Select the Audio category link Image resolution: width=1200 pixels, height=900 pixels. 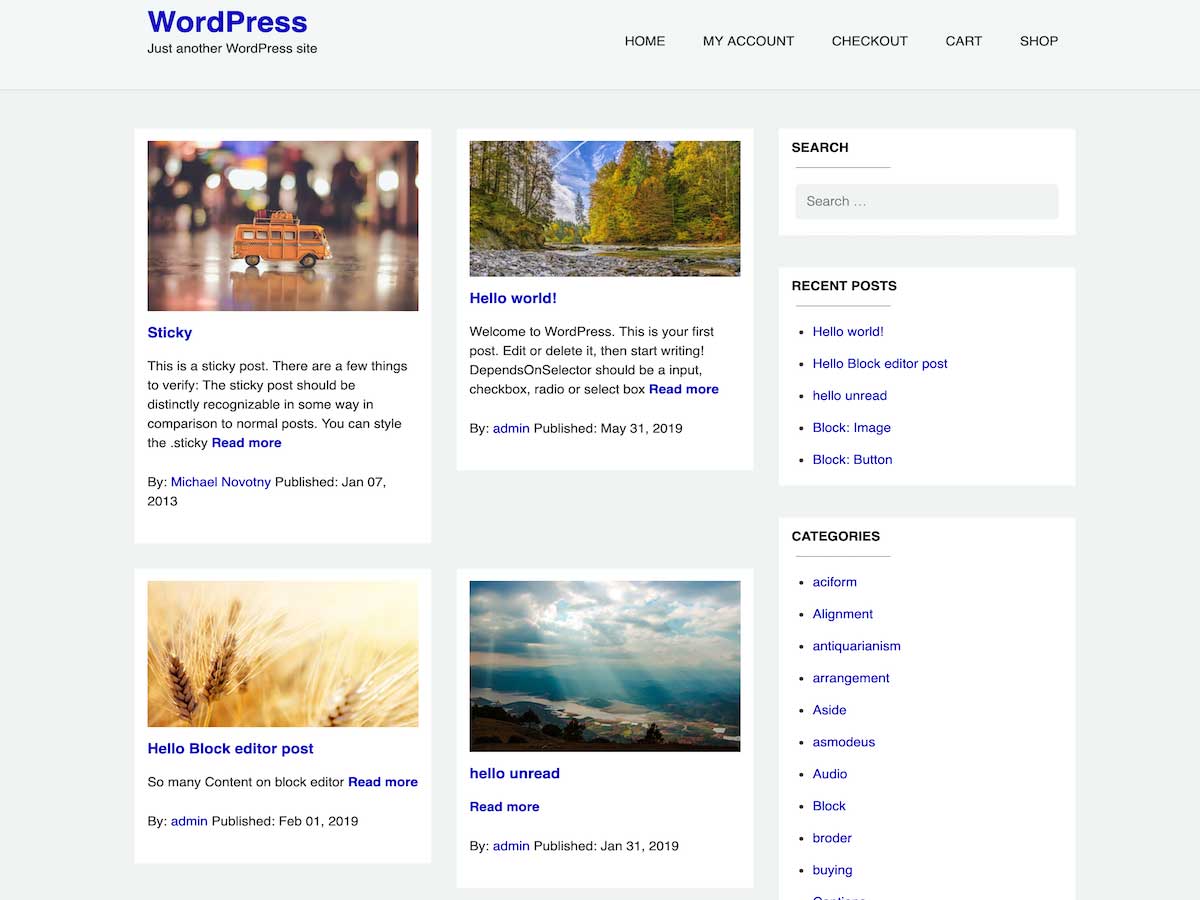[829, 774]
